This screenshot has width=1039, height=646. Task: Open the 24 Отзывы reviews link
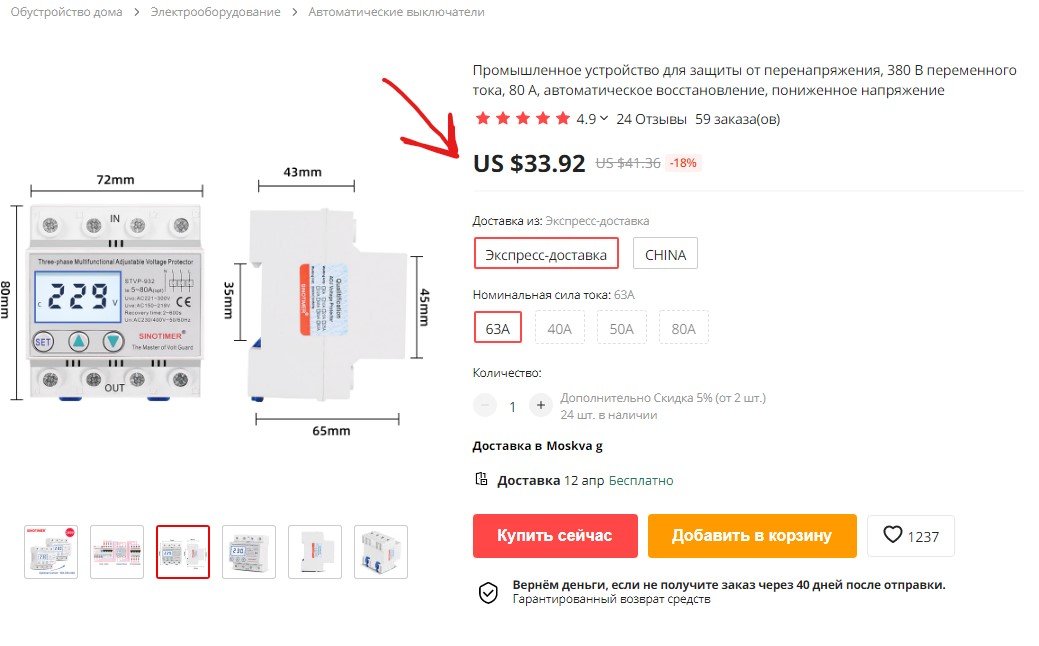(651, 119)
